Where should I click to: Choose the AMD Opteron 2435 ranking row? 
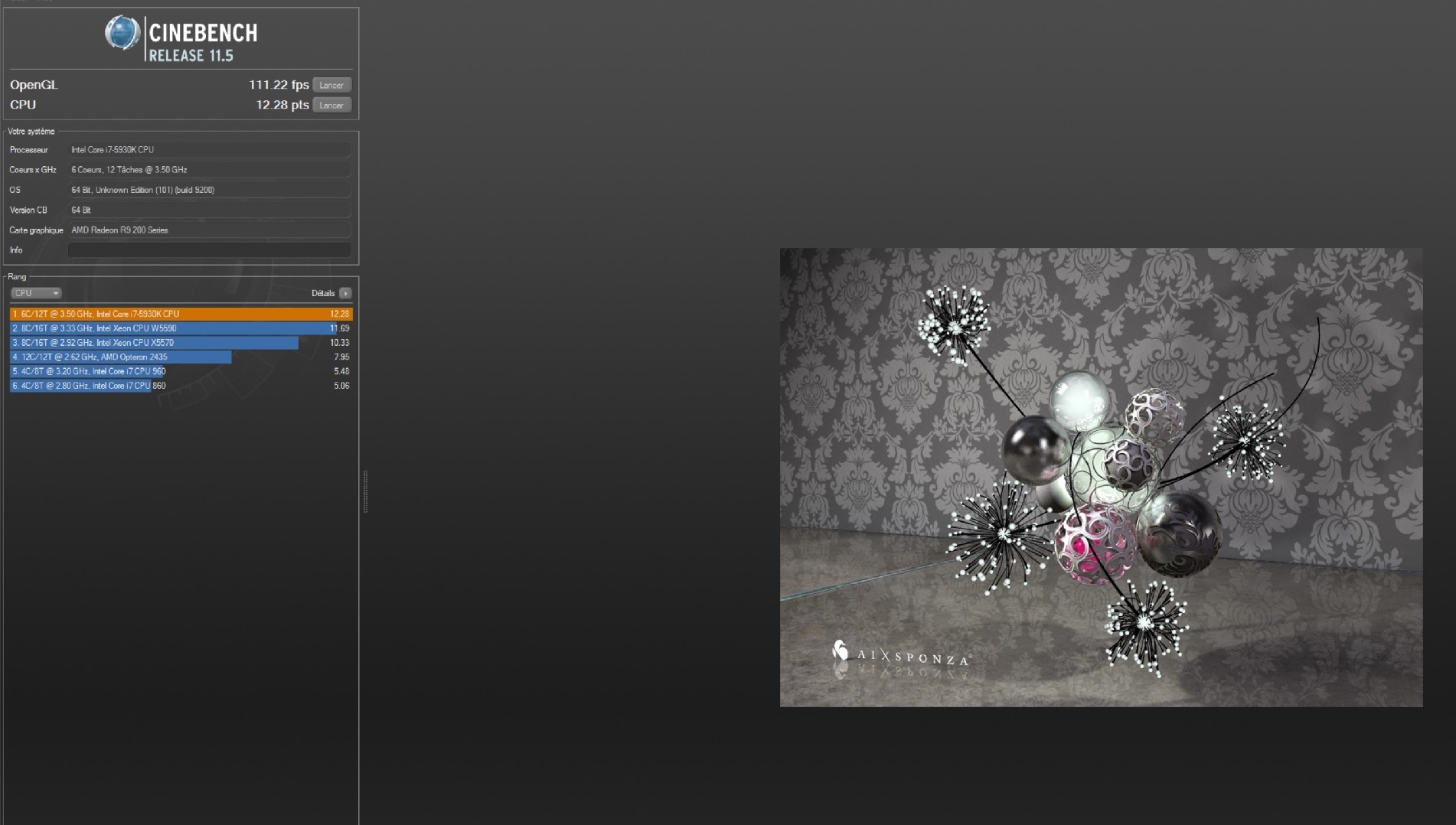181,357
